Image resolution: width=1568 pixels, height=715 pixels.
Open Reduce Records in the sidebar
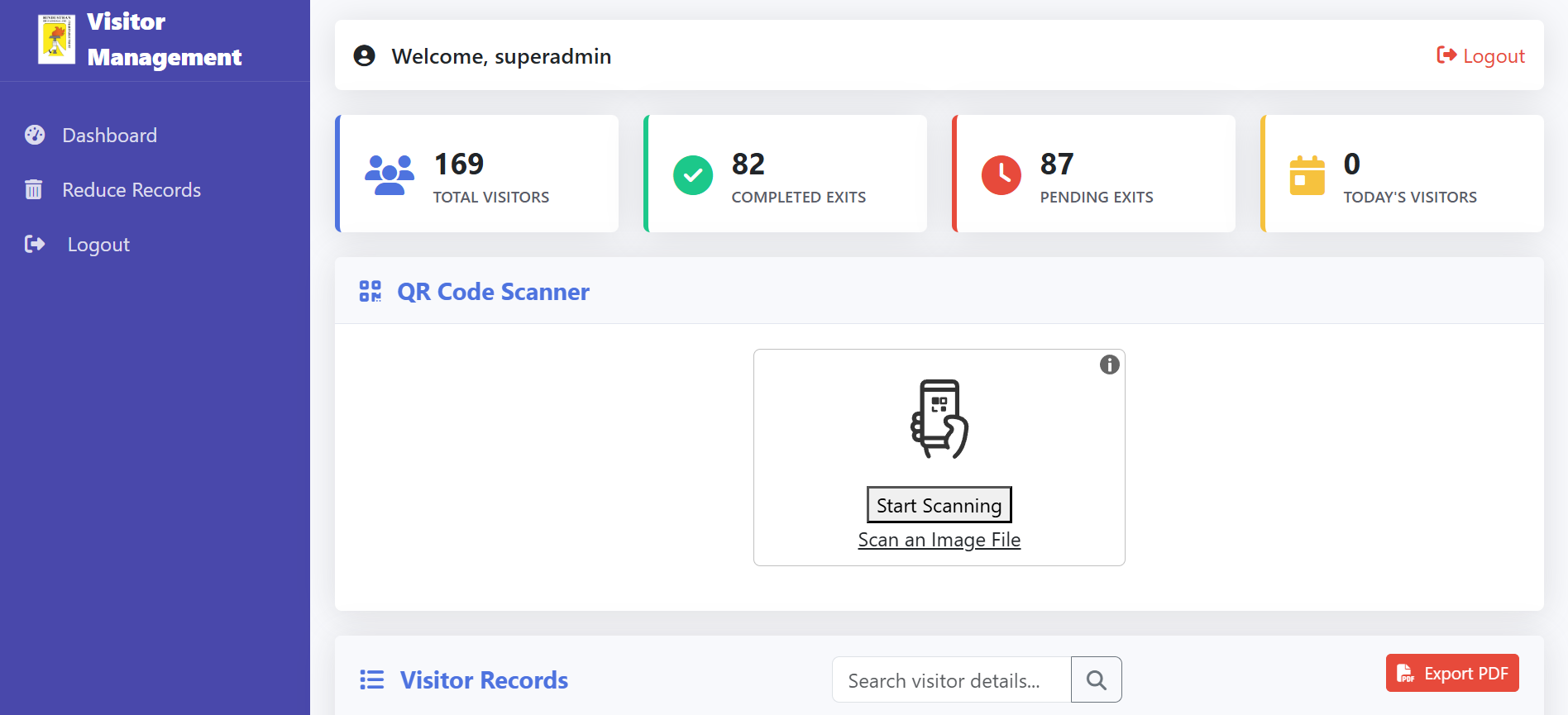131,189
